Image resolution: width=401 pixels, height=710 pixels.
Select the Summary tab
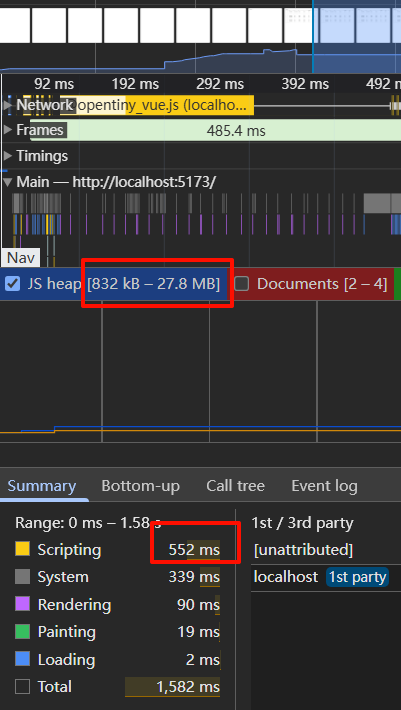coord(42,486)
